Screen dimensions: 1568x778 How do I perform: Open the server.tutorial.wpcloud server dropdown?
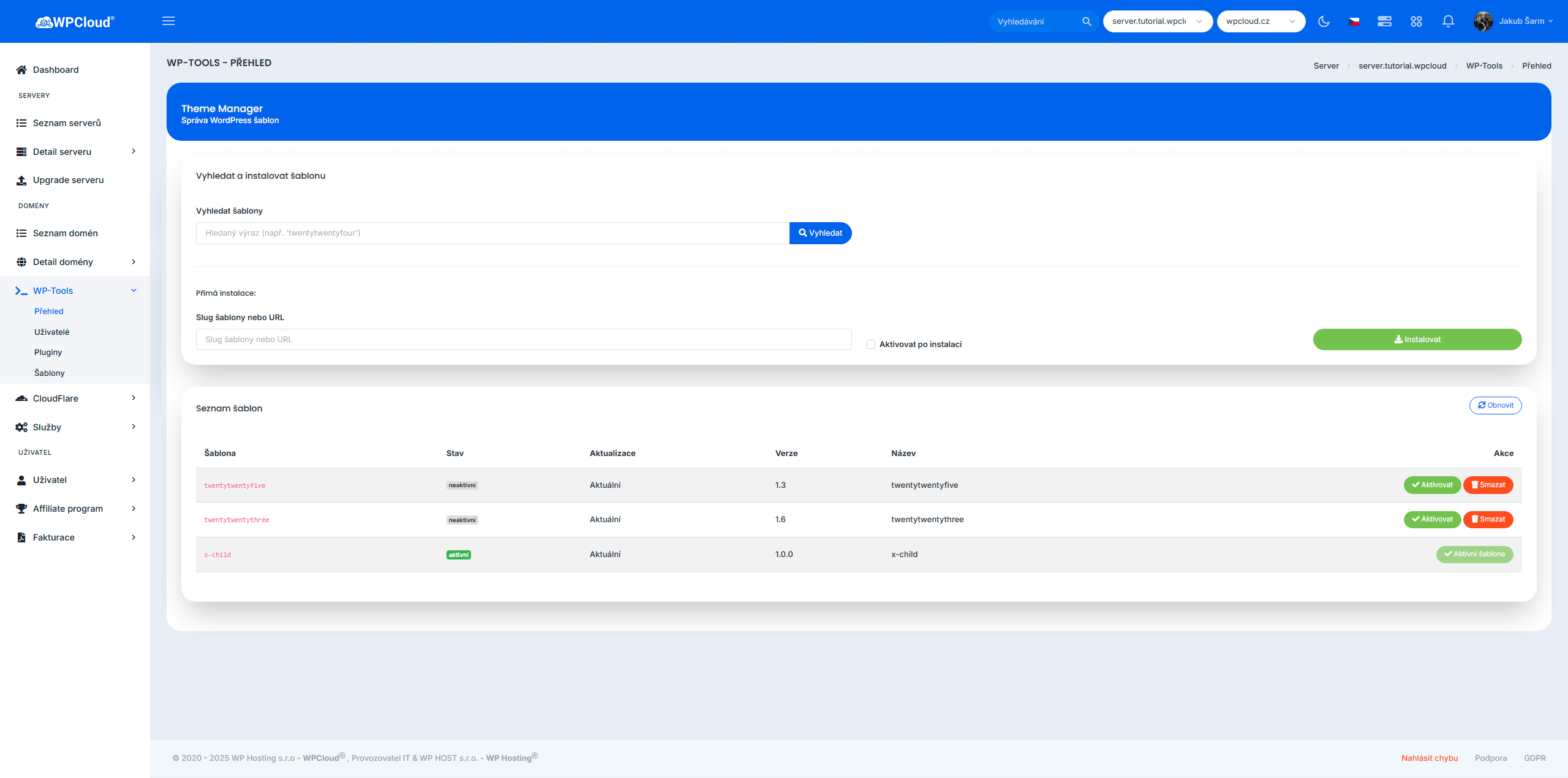point(1157,21)
